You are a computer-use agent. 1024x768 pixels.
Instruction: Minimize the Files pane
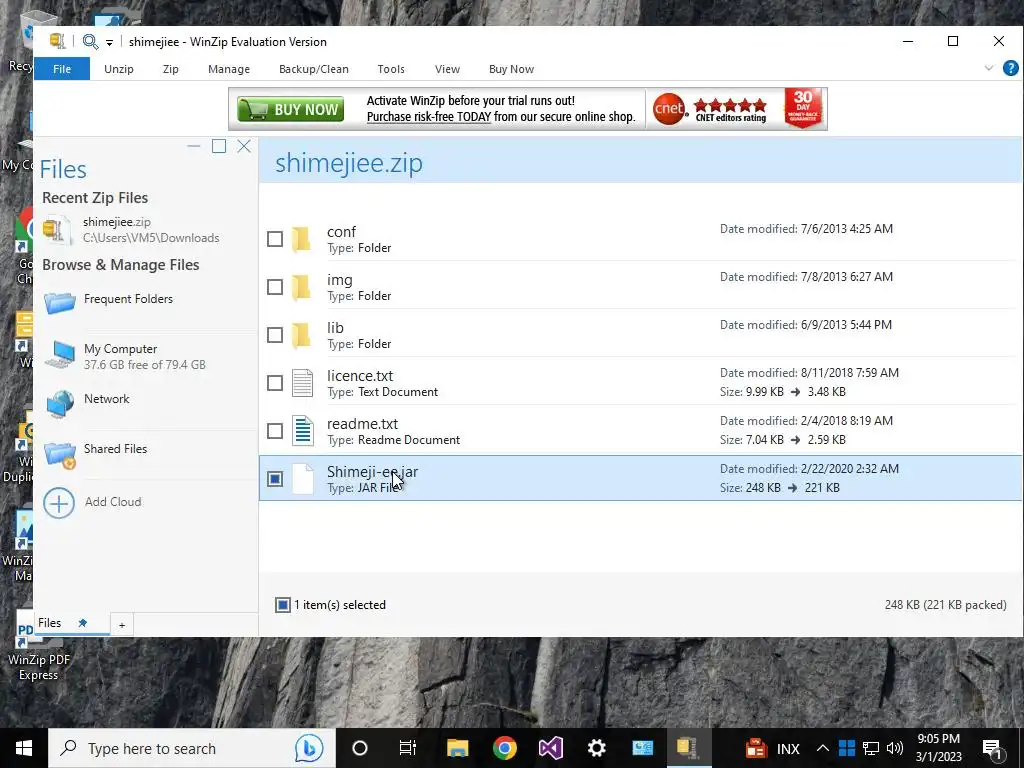pos(193,146)
